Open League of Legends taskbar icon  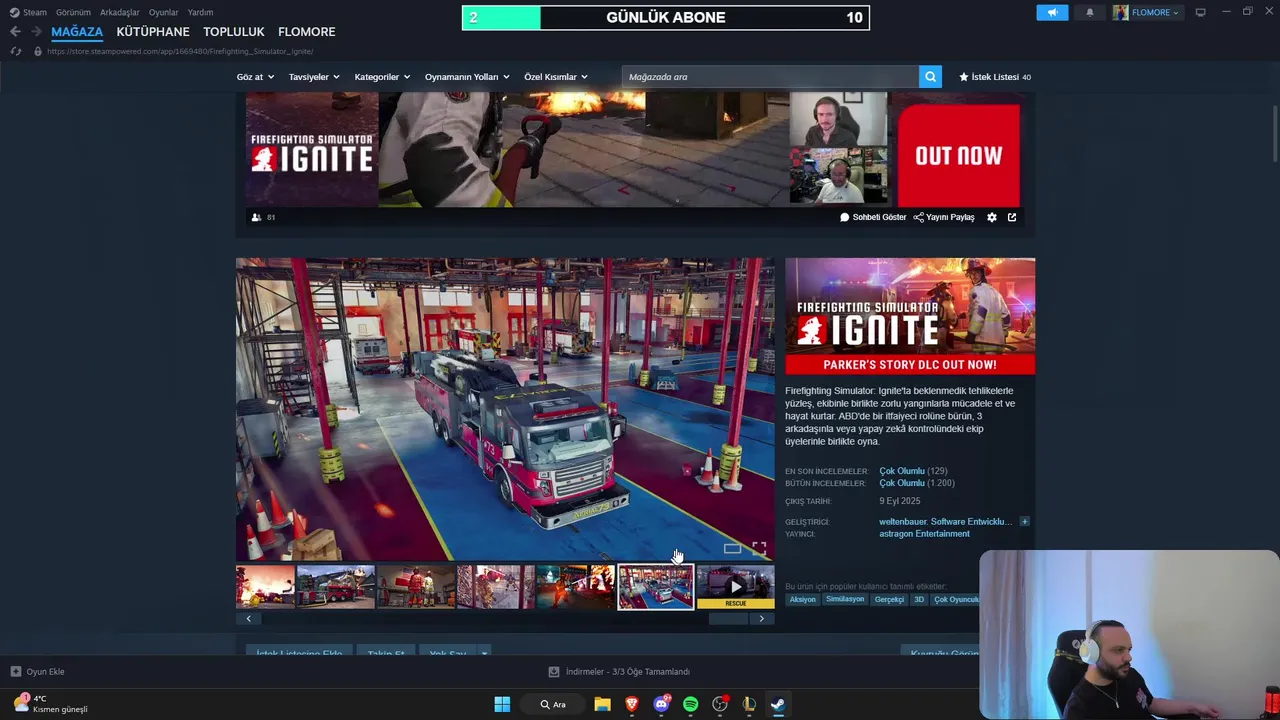point(749,704)
